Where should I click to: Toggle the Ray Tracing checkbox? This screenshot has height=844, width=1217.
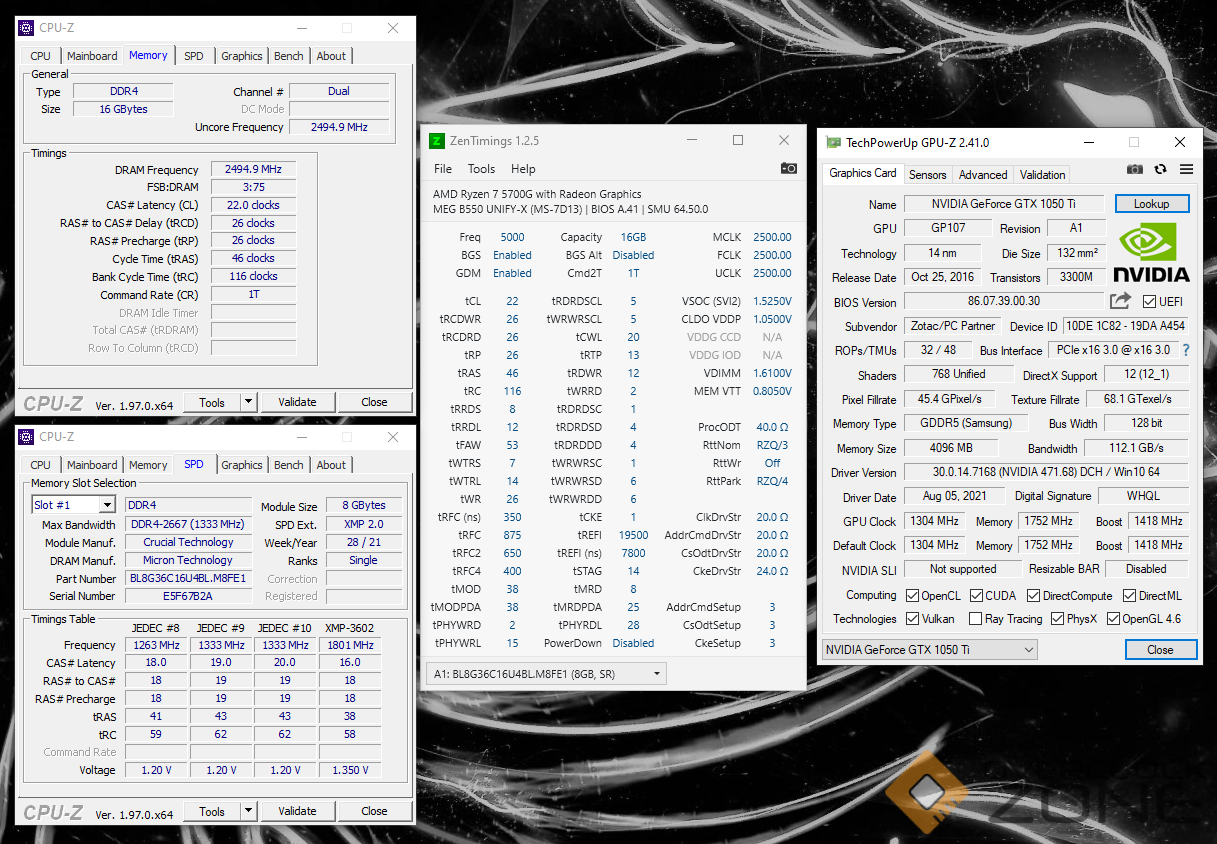[x=975, y=619]
